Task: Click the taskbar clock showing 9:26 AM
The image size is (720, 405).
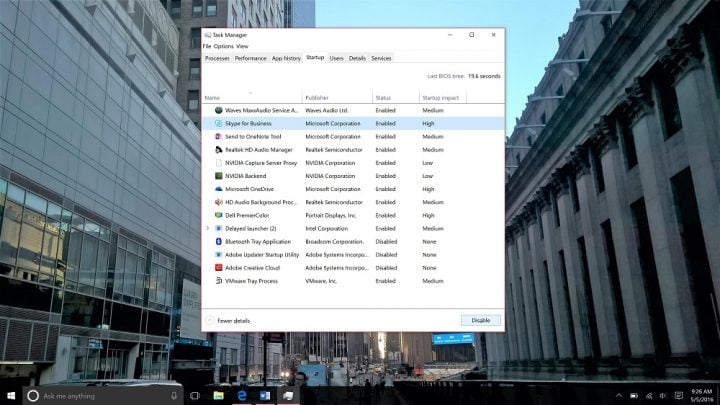Action: (702, 395)
